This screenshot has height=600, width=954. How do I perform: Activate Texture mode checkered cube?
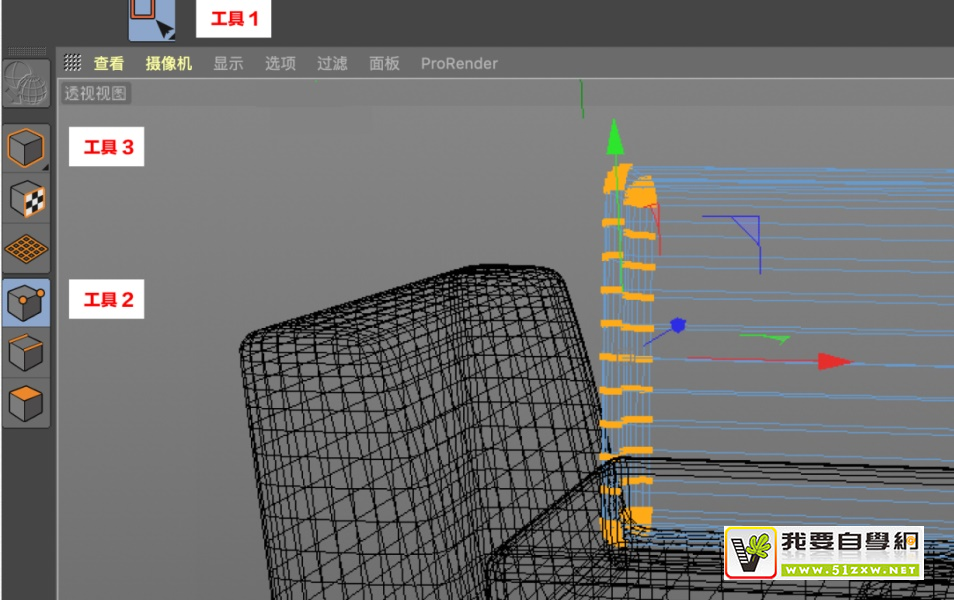(x=26, y=199)
